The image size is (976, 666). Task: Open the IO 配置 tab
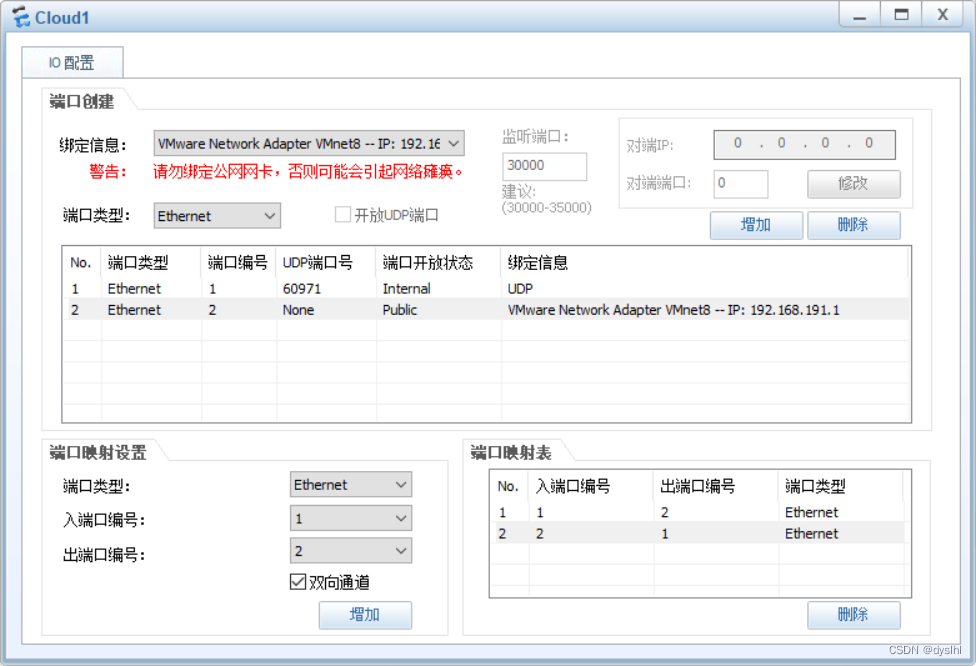click(x=72, y=63)
